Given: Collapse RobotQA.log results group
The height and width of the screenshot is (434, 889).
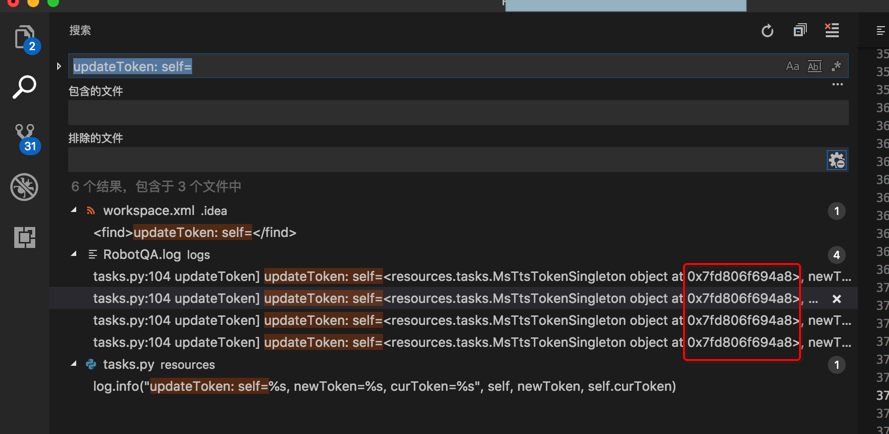Looking at the screenshot, I should pyautogui.click(x=74, y=255).
